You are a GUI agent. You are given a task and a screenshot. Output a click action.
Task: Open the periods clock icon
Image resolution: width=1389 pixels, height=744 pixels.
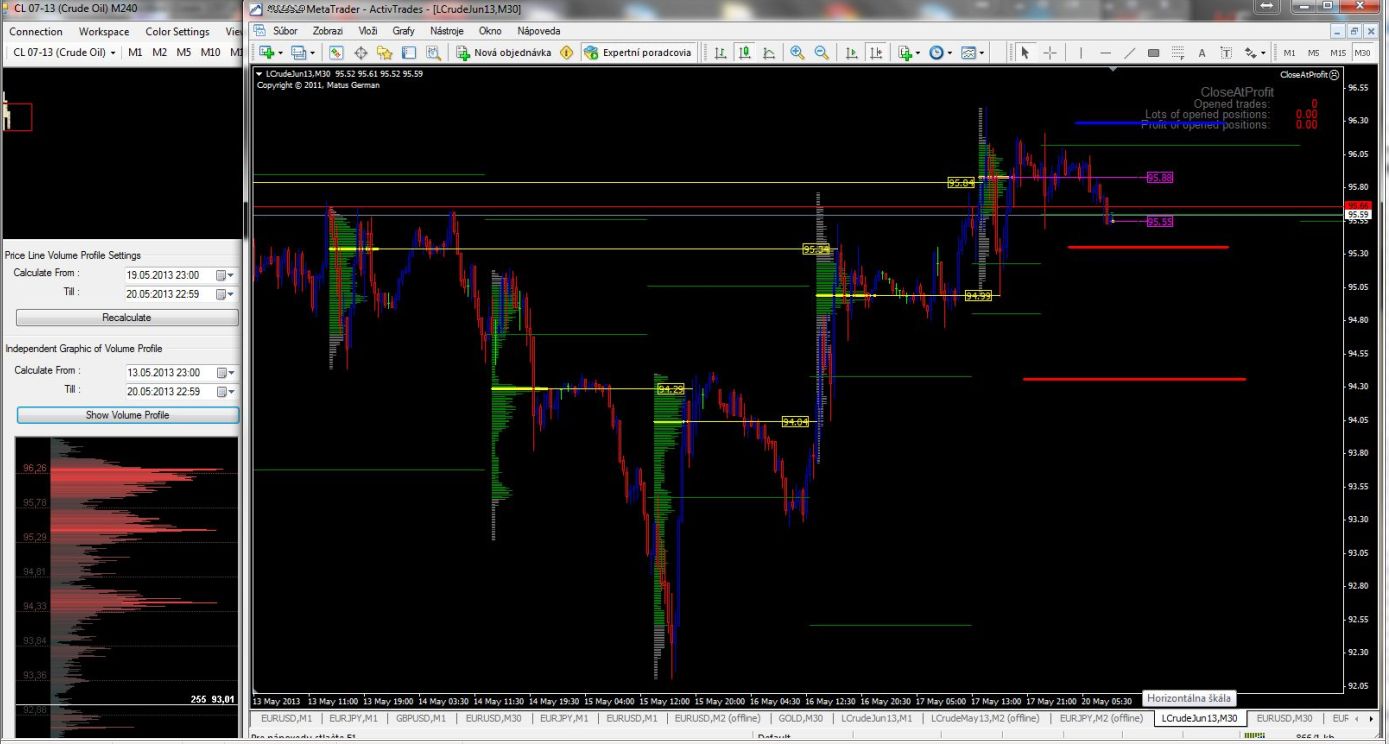coord(939,53)
